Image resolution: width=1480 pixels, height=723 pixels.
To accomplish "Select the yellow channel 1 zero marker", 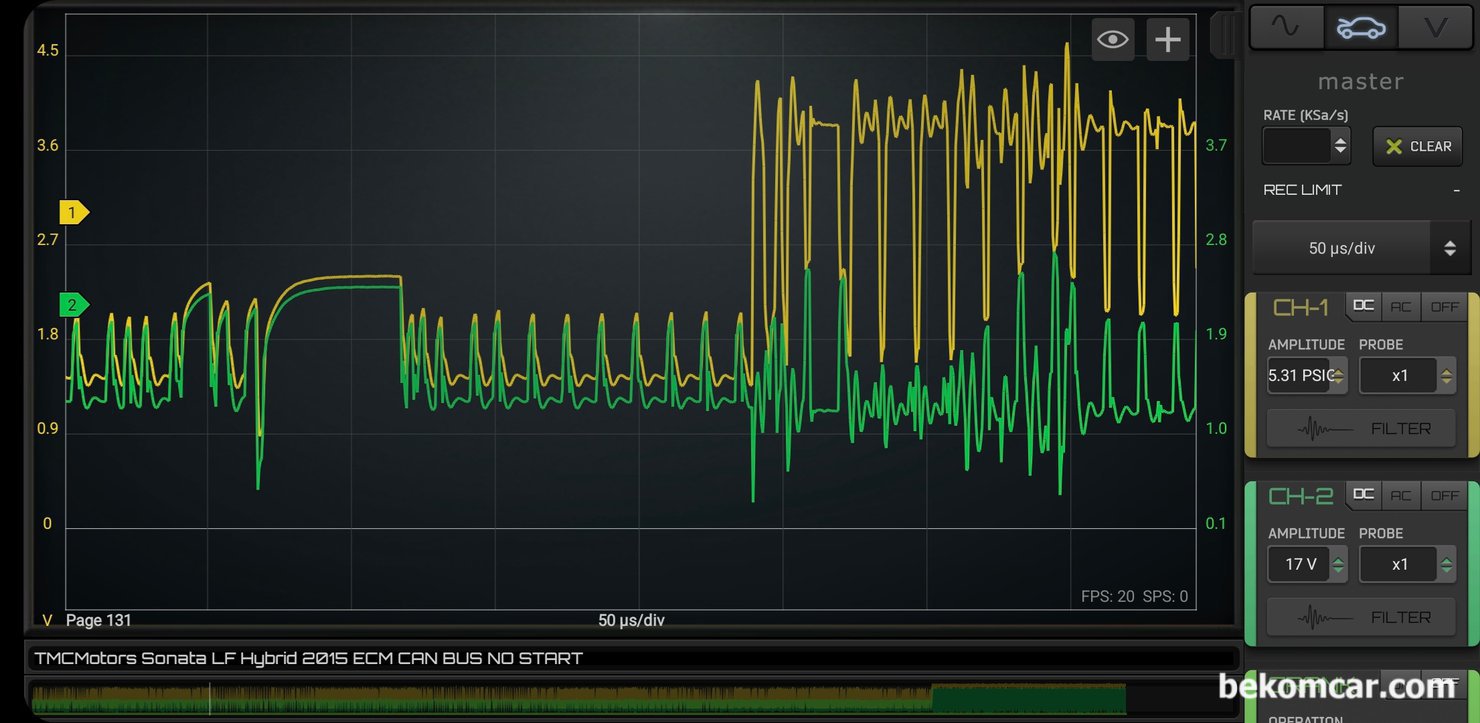I will pos(74,212).
